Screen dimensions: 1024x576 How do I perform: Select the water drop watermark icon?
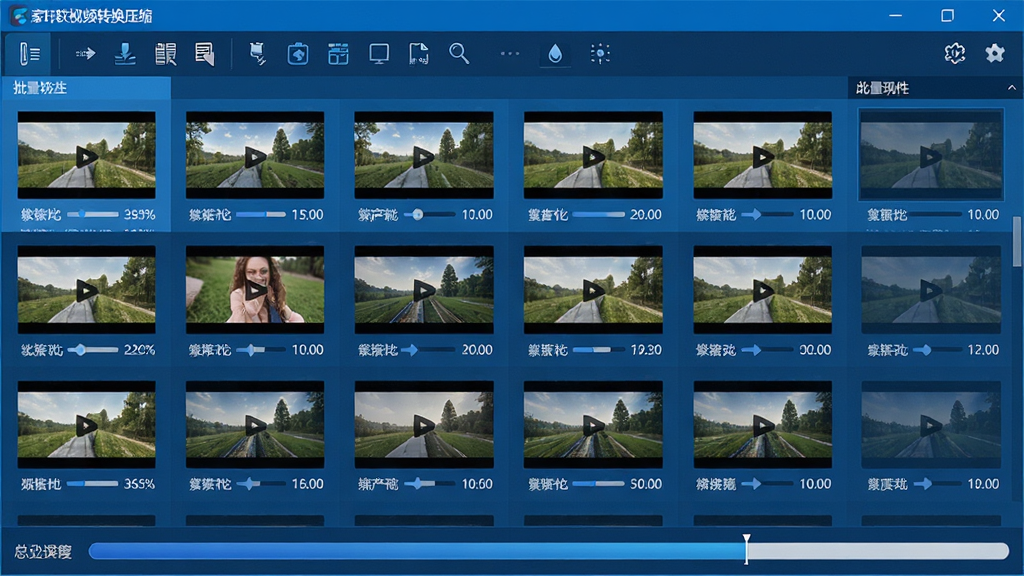click(x=555, y=54)
